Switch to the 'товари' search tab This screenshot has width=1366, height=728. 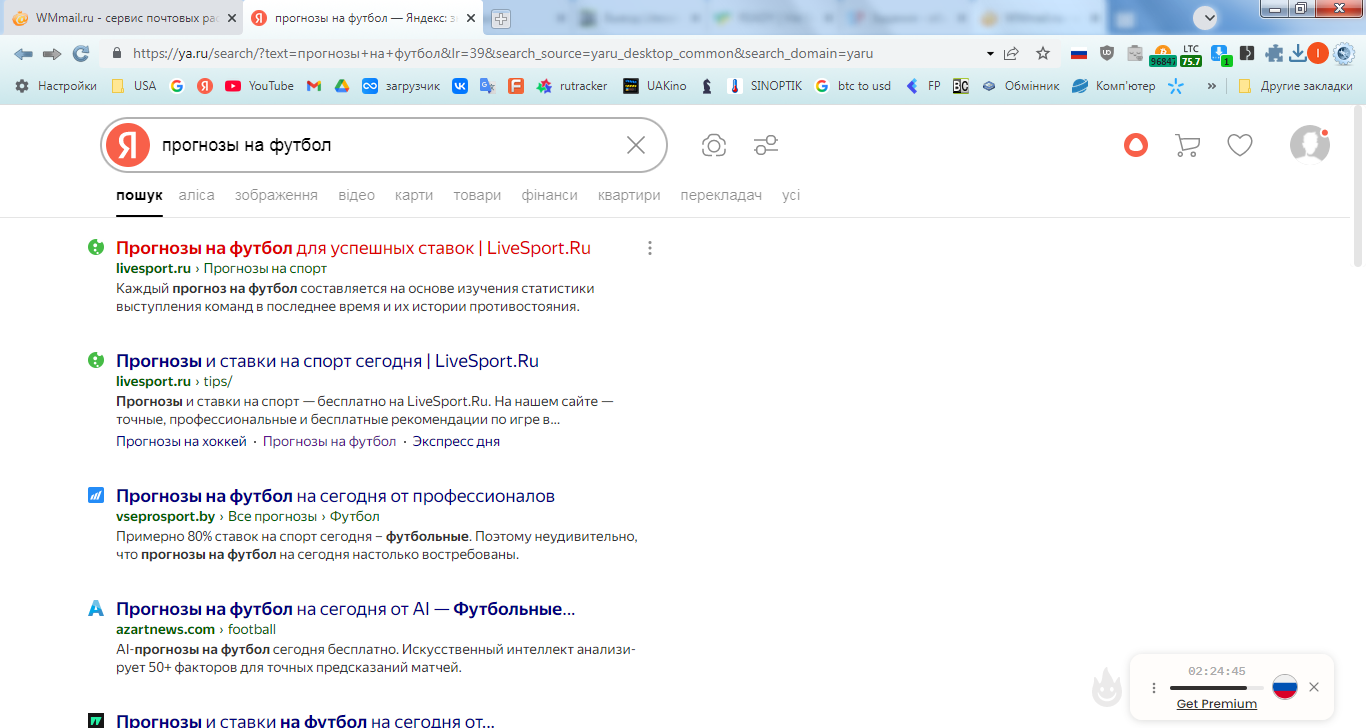click(477, 195)
